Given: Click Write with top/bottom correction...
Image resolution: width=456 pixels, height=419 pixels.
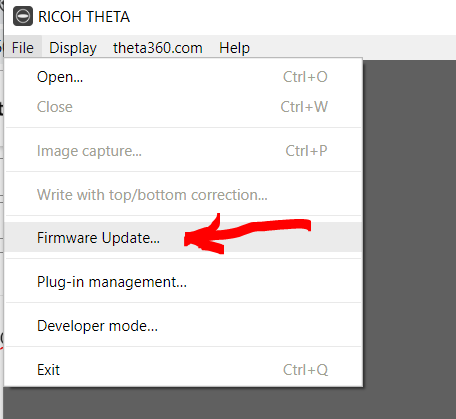Looking at the screenshot, I should coord(184,195).
